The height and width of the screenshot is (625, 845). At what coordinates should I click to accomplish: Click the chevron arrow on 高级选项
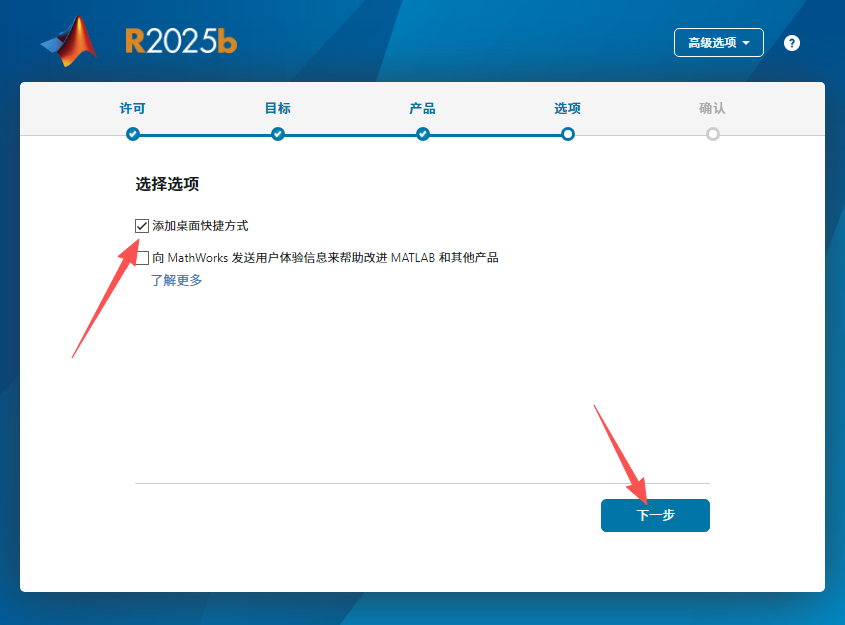748,42
